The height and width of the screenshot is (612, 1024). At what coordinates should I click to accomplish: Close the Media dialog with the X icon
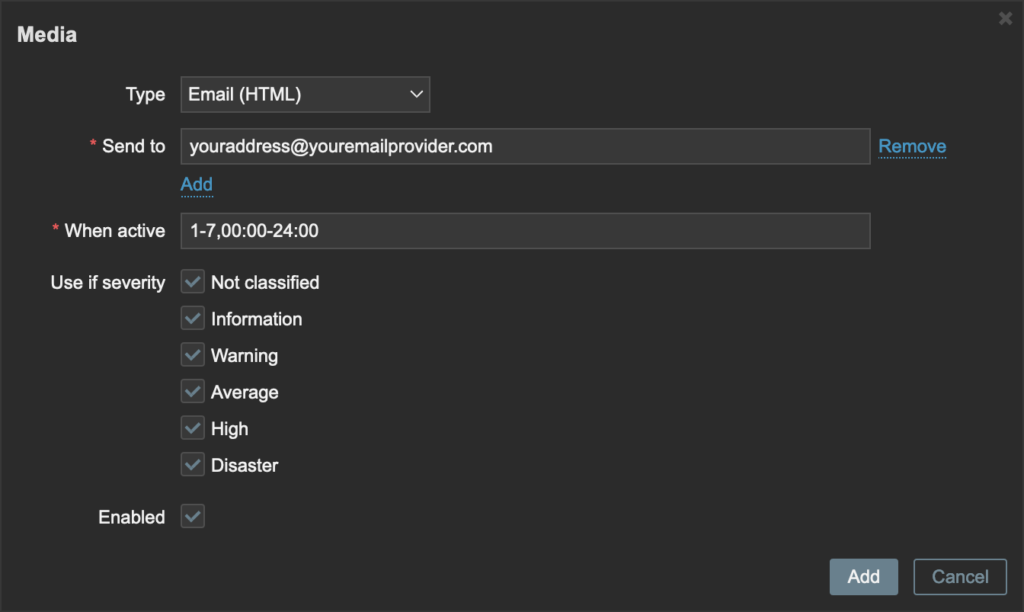(1005, 18)
